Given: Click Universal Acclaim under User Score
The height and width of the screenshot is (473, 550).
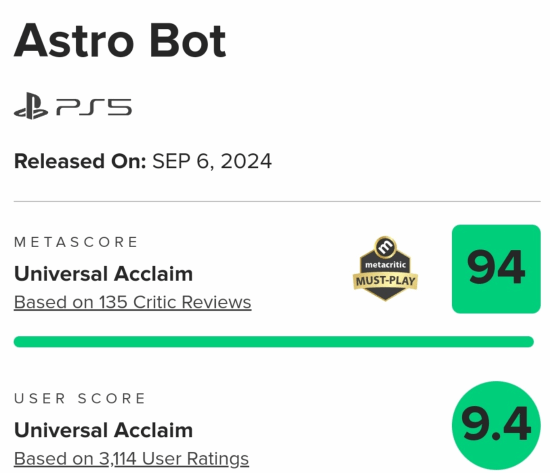Looking at the screenshot, I should coord(103,430).
